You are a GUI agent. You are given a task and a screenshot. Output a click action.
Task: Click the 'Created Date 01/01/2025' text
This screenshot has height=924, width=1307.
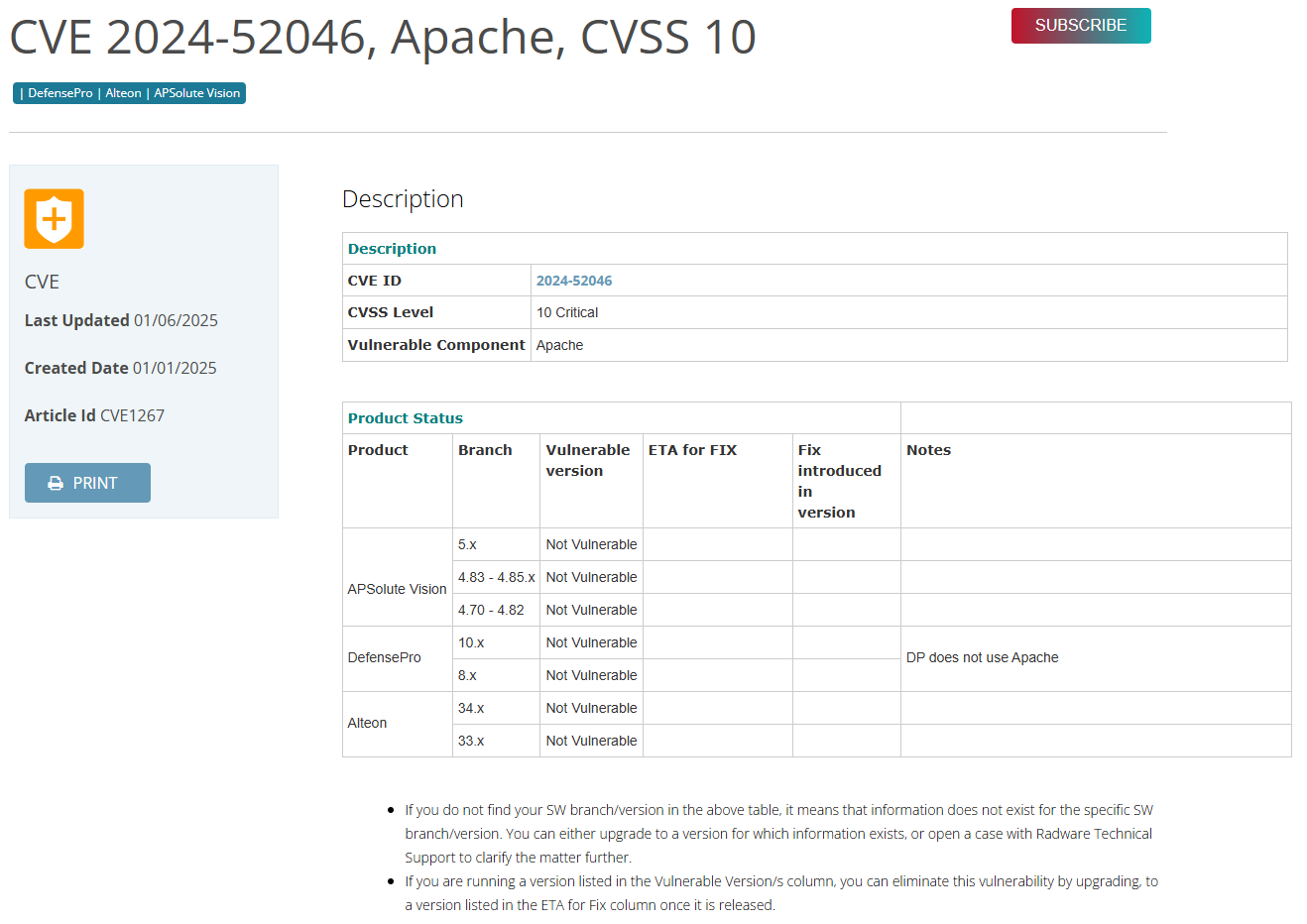pos(120,368)
